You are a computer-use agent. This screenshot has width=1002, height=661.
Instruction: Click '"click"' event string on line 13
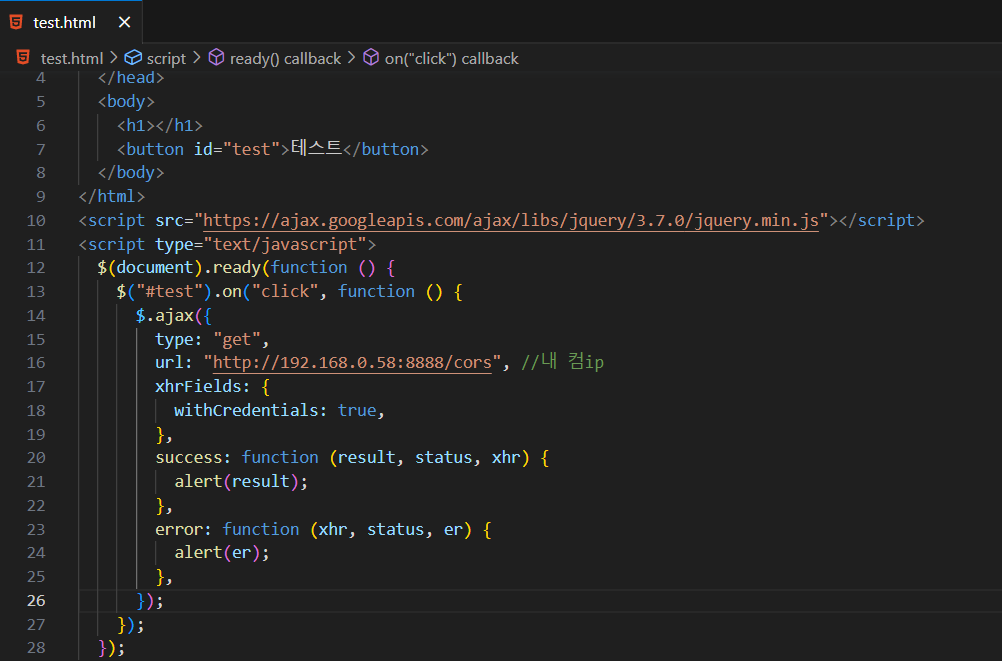pos(285,292)
